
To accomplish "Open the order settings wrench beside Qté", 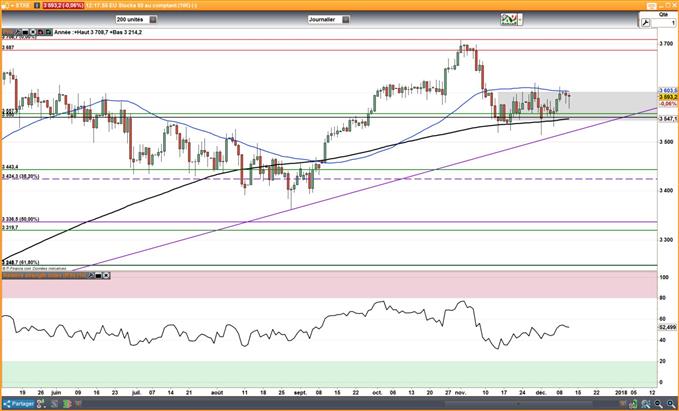I will (645, 23).
